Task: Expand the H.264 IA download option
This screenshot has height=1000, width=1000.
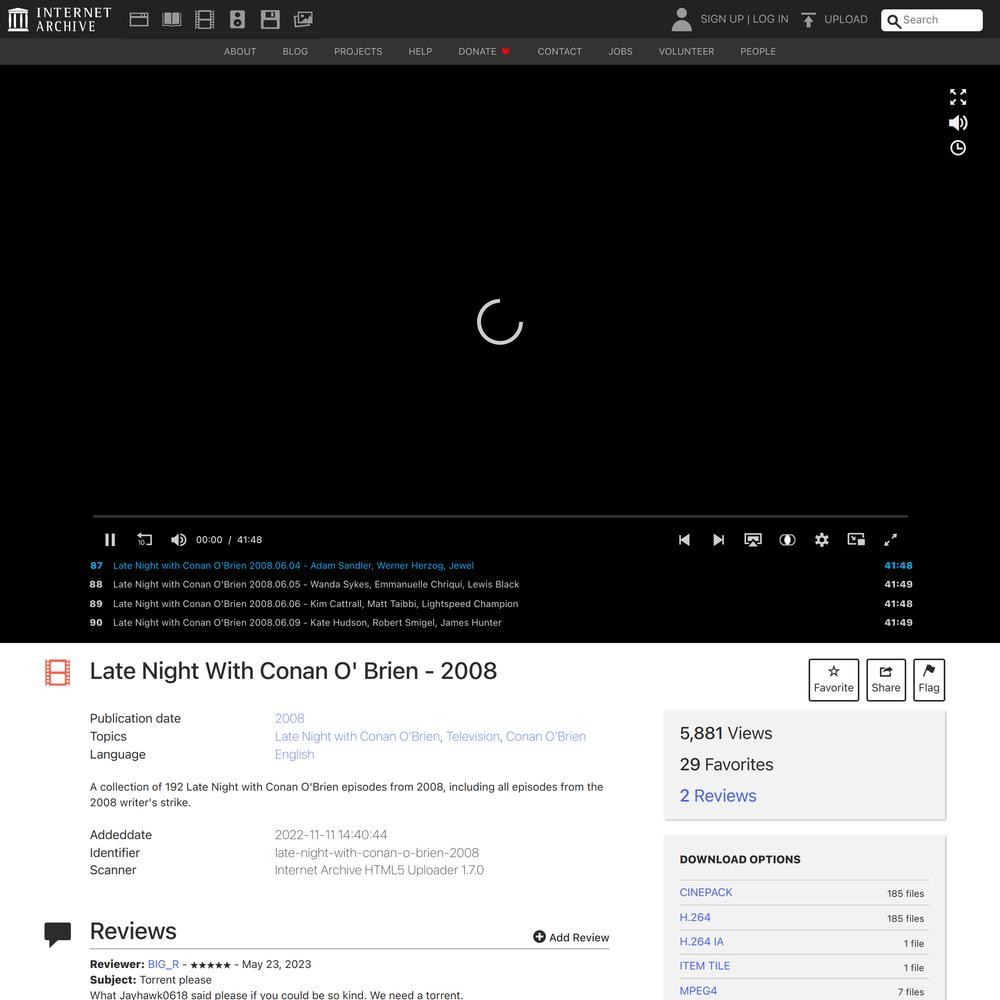Action: pyautogui.click(x=702, y=941)
